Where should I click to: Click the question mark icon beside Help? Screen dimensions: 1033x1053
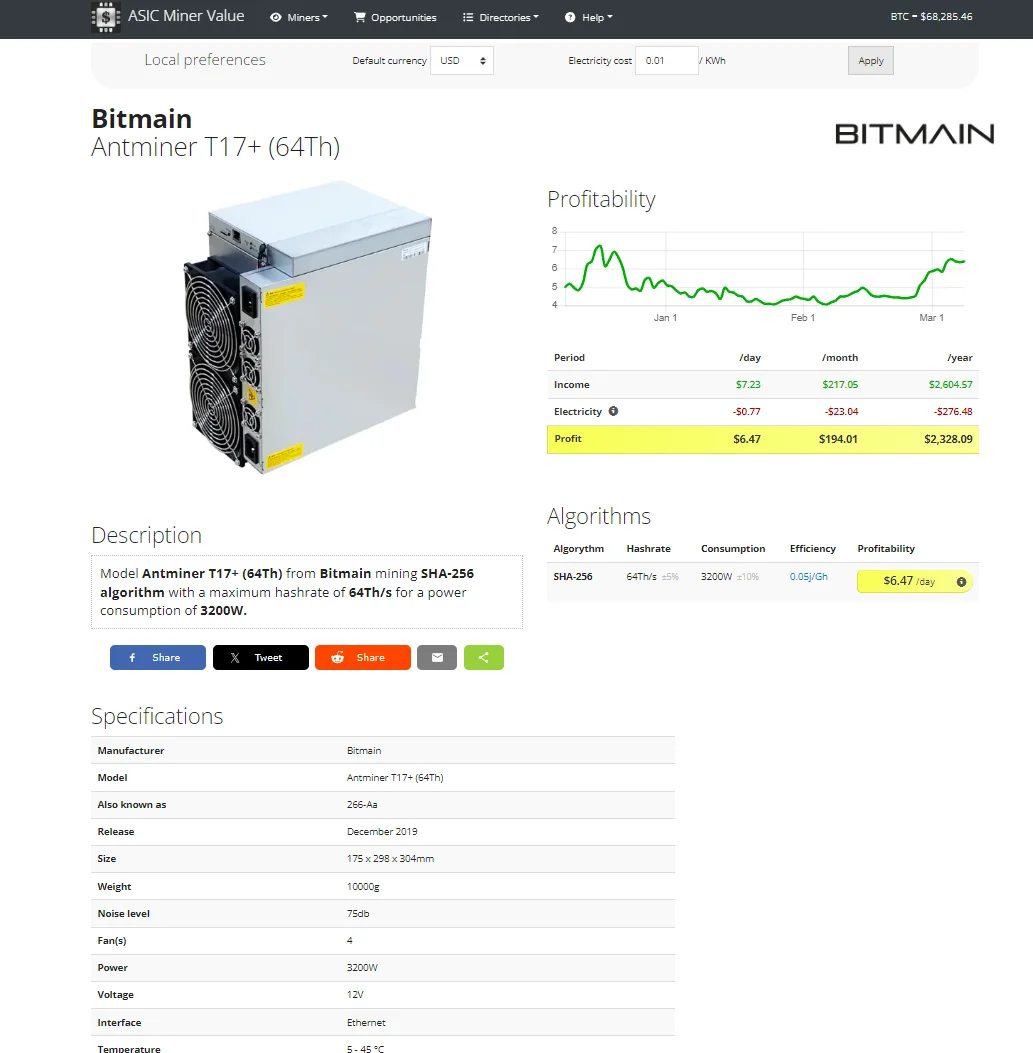click(570, 17)
